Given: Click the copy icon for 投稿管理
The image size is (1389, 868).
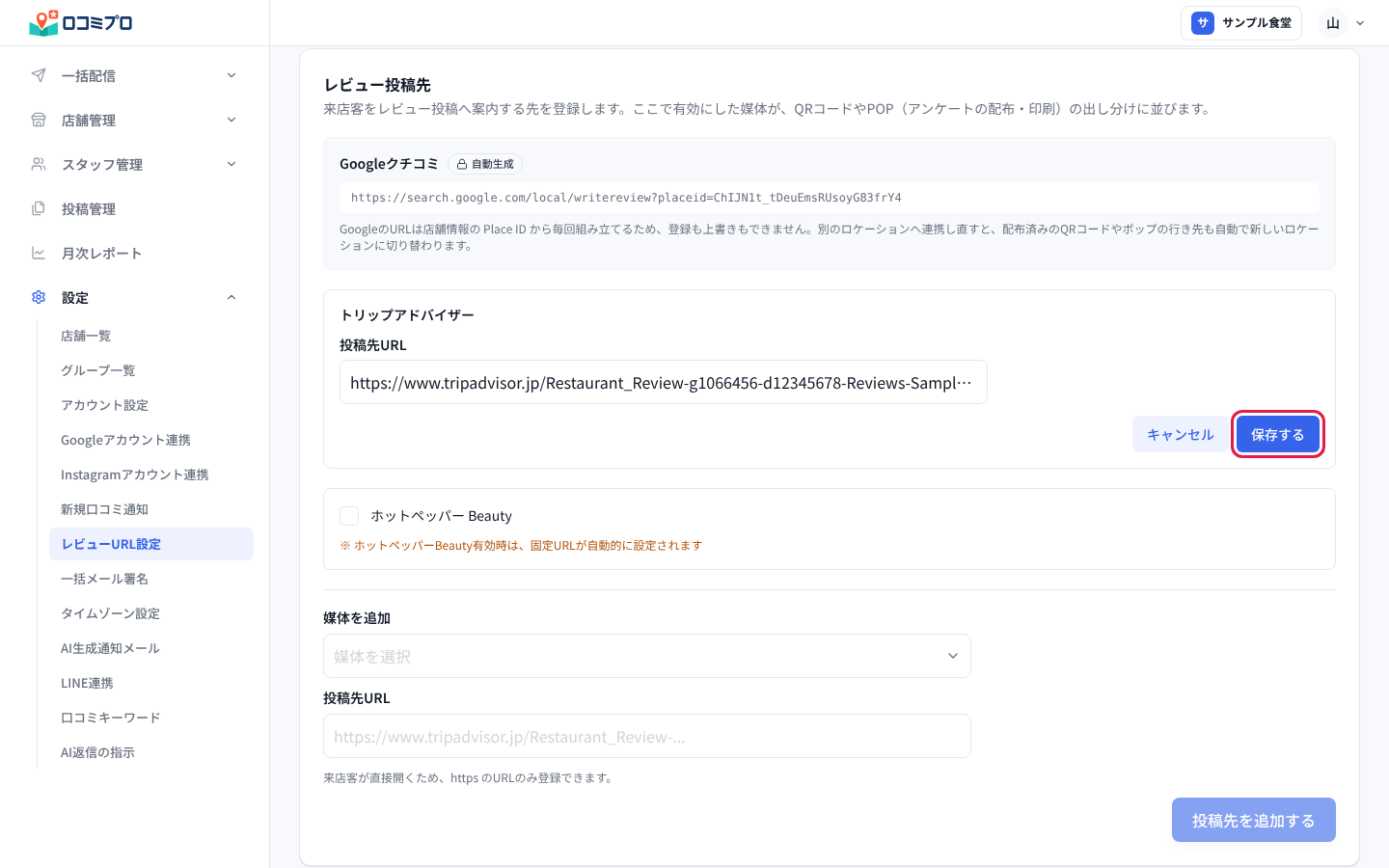Looking at the screenshot, I should tap(39, 208).
